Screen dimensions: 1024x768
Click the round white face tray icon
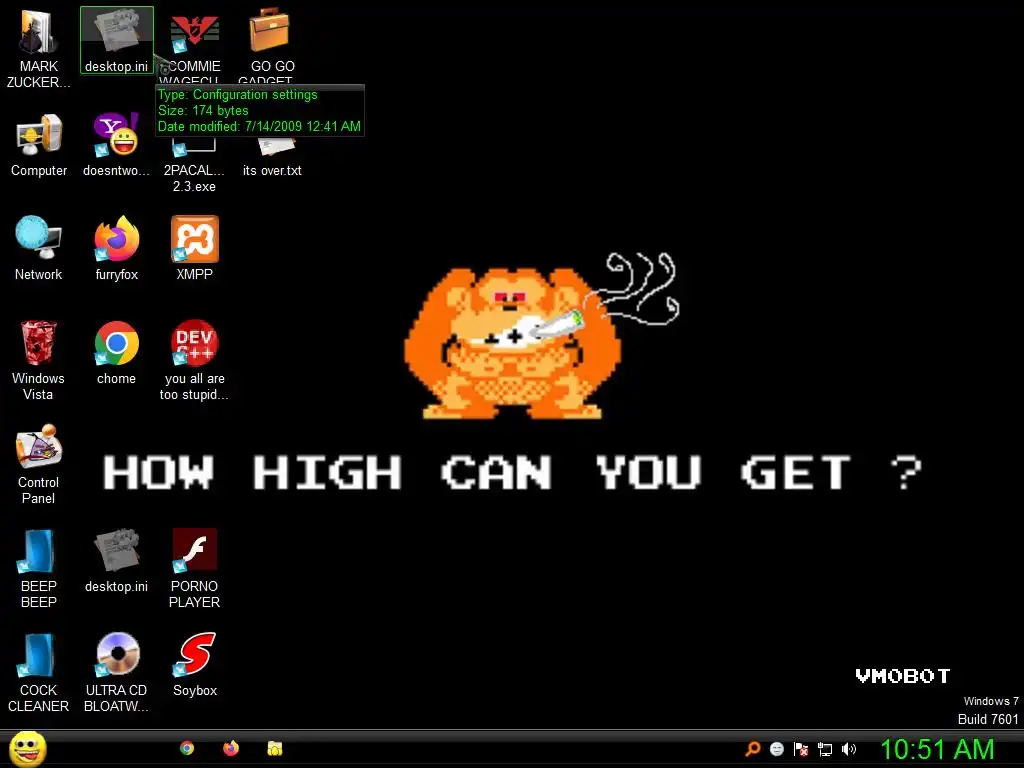coord(776,749)
